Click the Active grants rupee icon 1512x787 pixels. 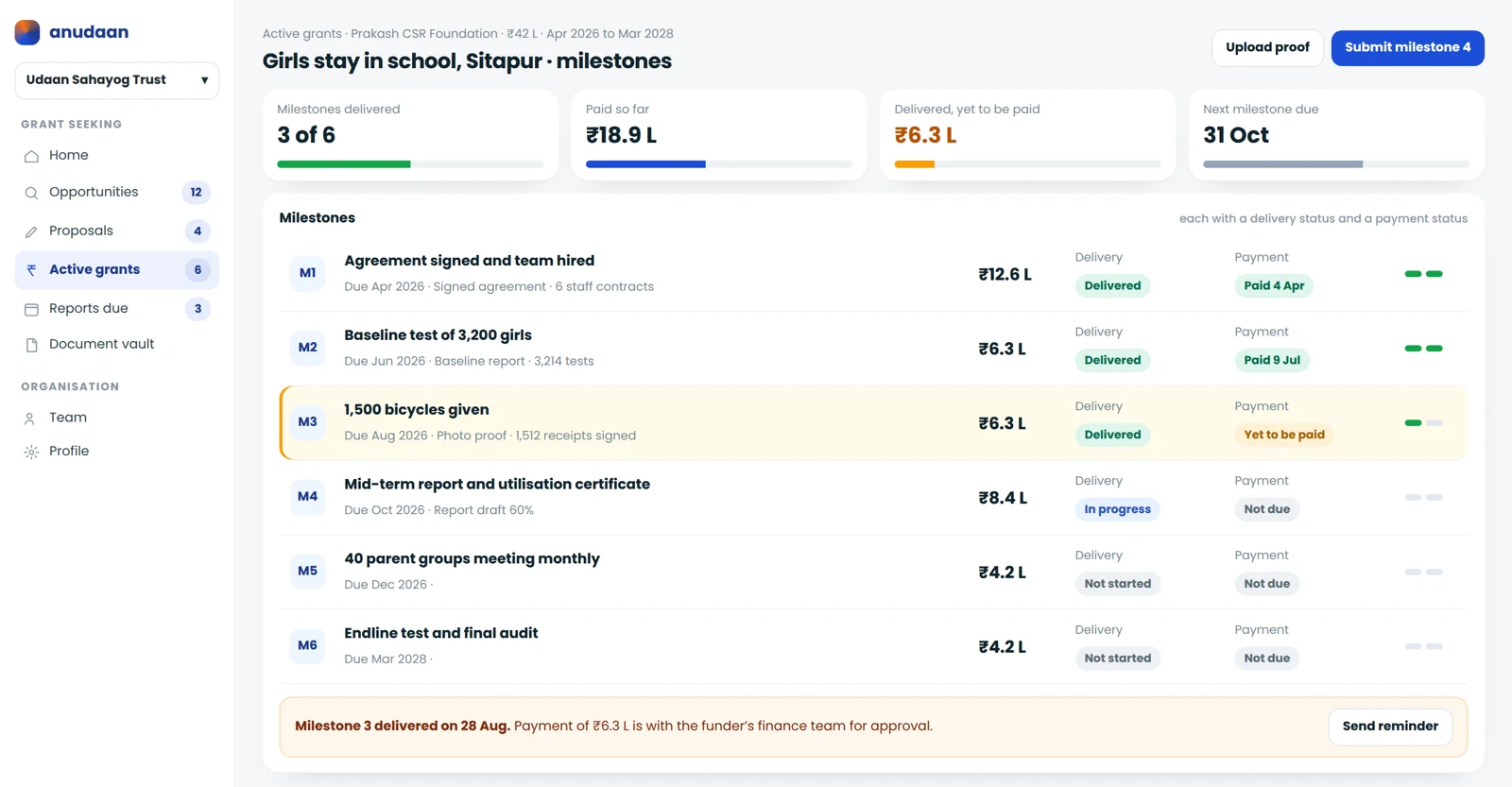pos(31,270)
